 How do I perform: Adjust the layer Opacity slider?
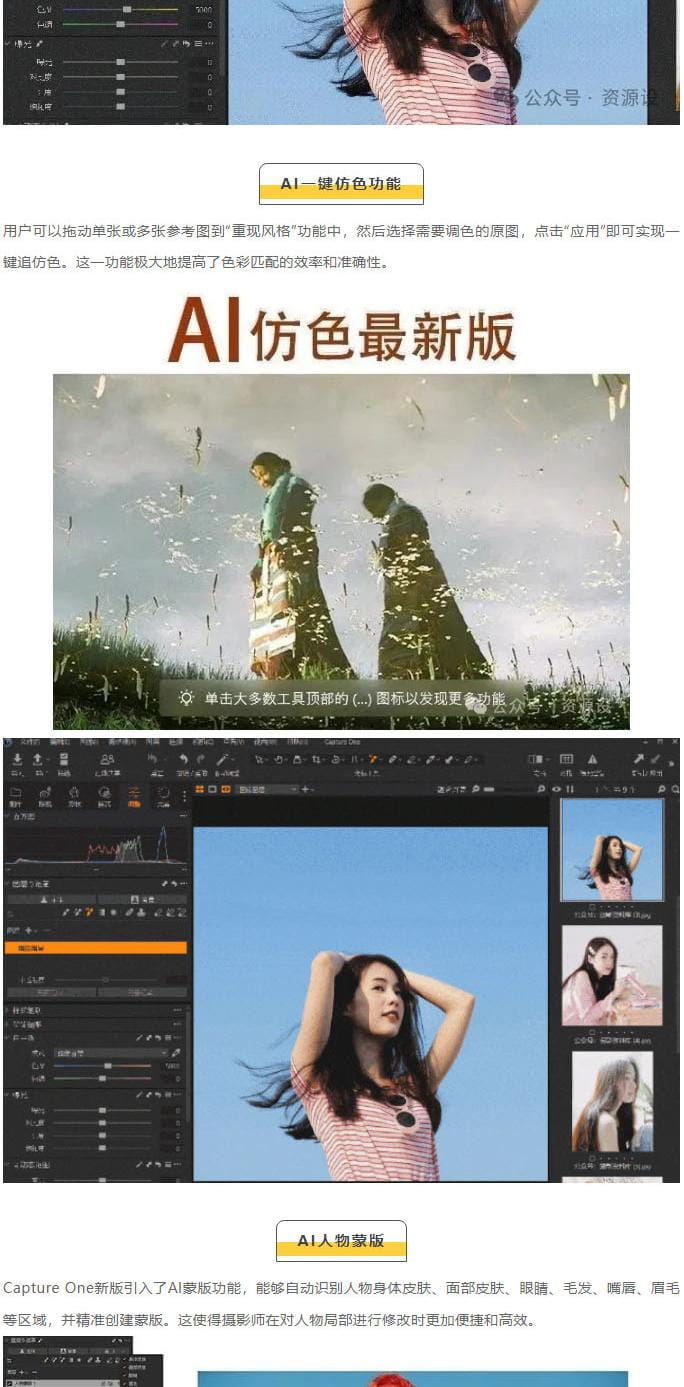click(x=105, y=980)
